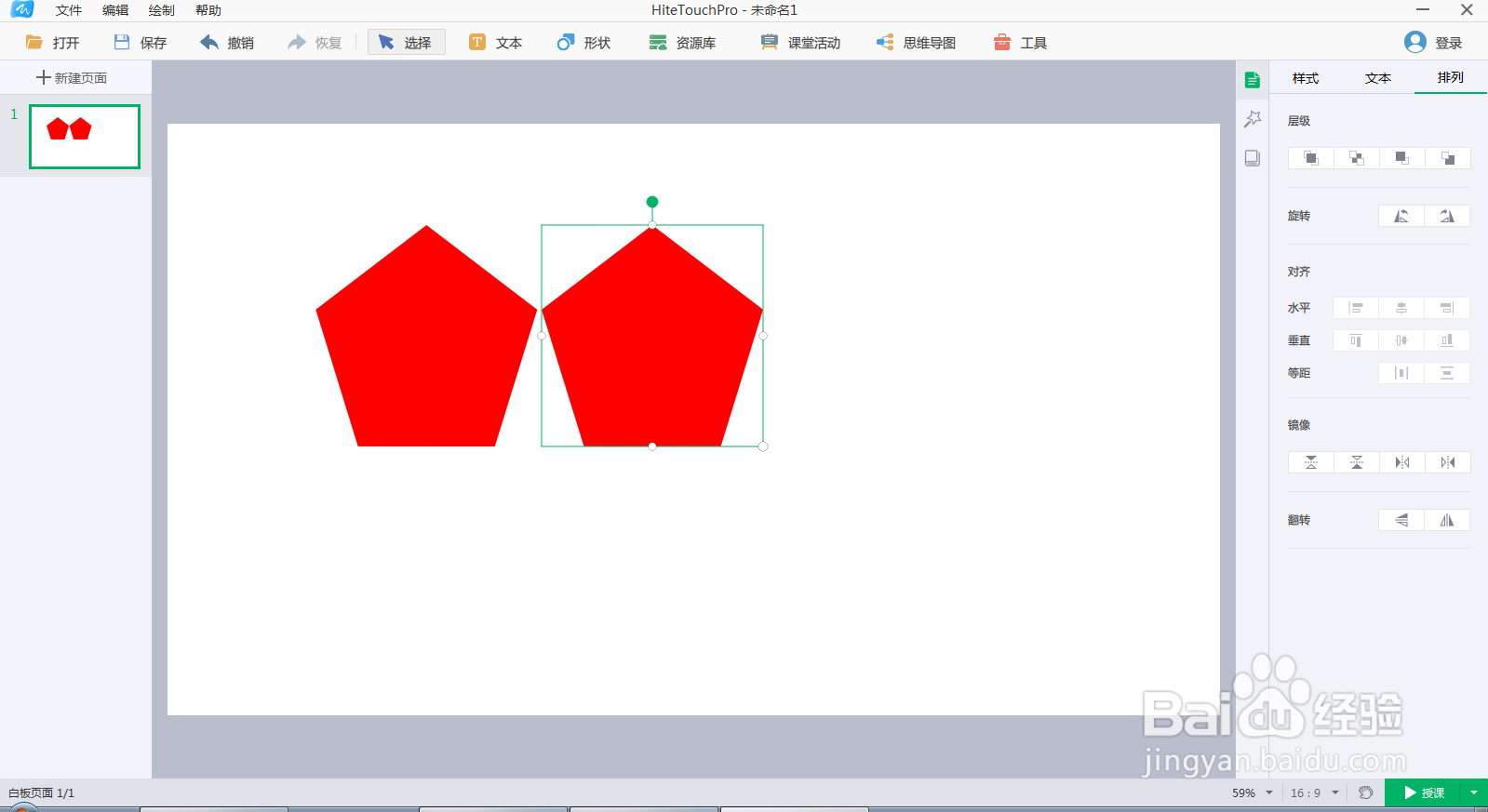Click the HiteTouchPro app logo
Screen dimensions: 1488x812
(x=21, y=10)
